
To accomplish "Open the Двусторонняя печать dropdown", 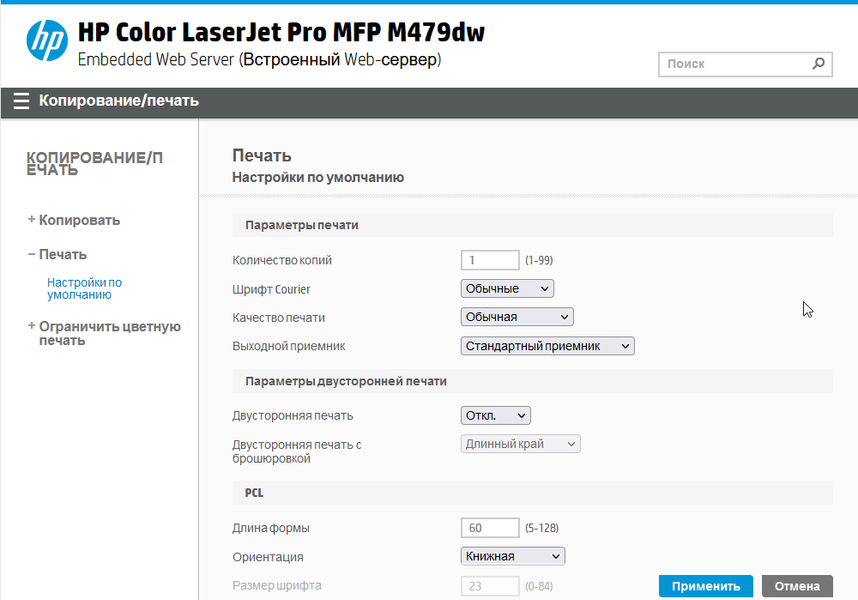I will 495,416.
